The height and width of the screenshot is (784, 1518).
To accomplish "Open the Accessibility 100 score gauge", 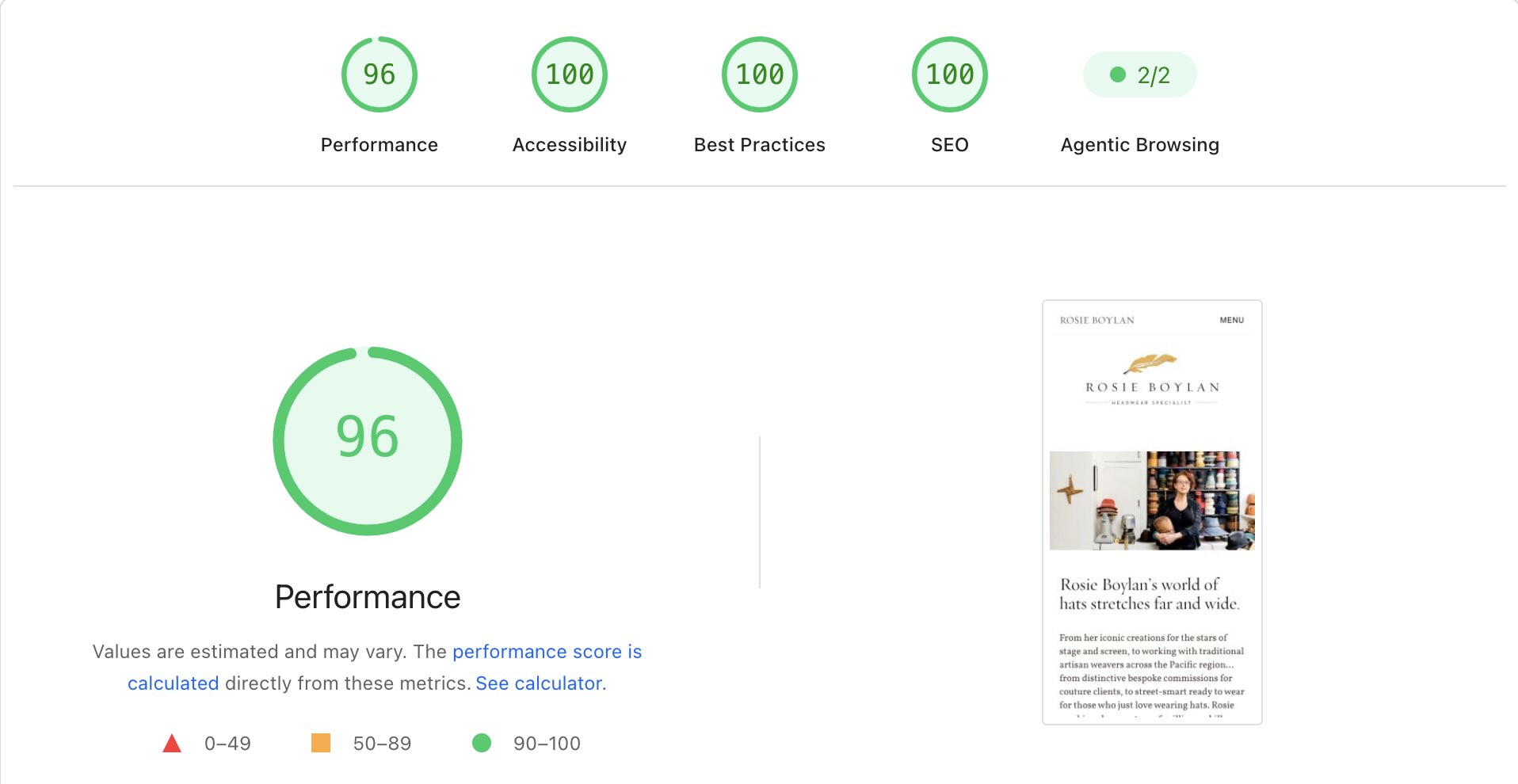I will click(570, 74).
